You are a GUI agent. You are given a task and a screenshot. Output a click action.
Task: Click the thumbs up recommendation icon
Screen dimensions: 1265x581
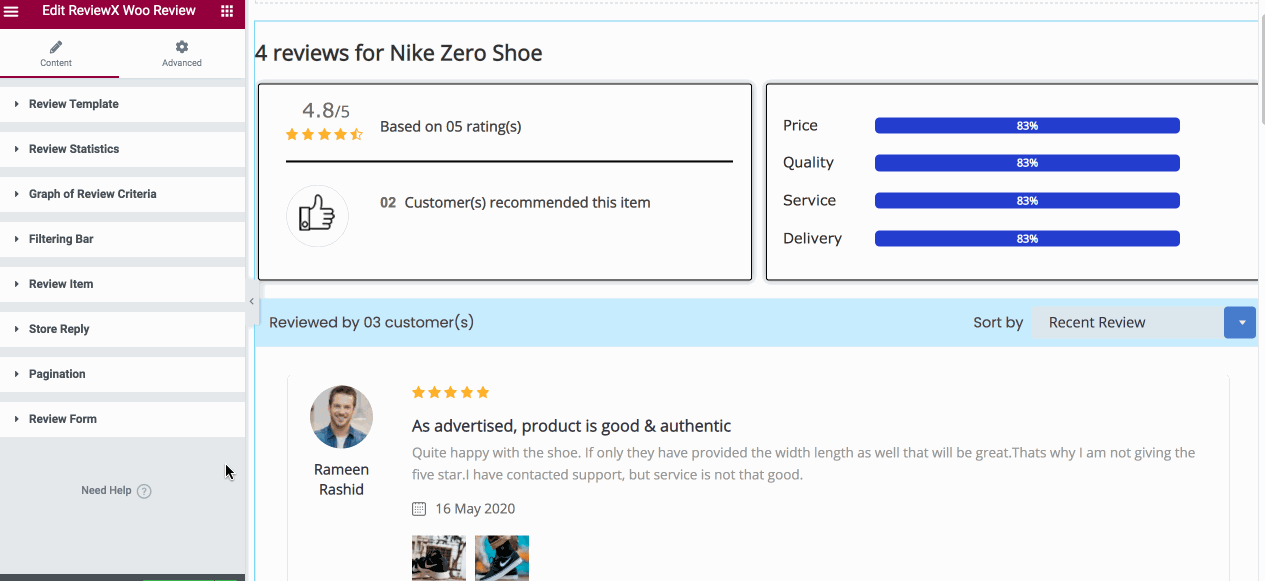pos(317,215)
